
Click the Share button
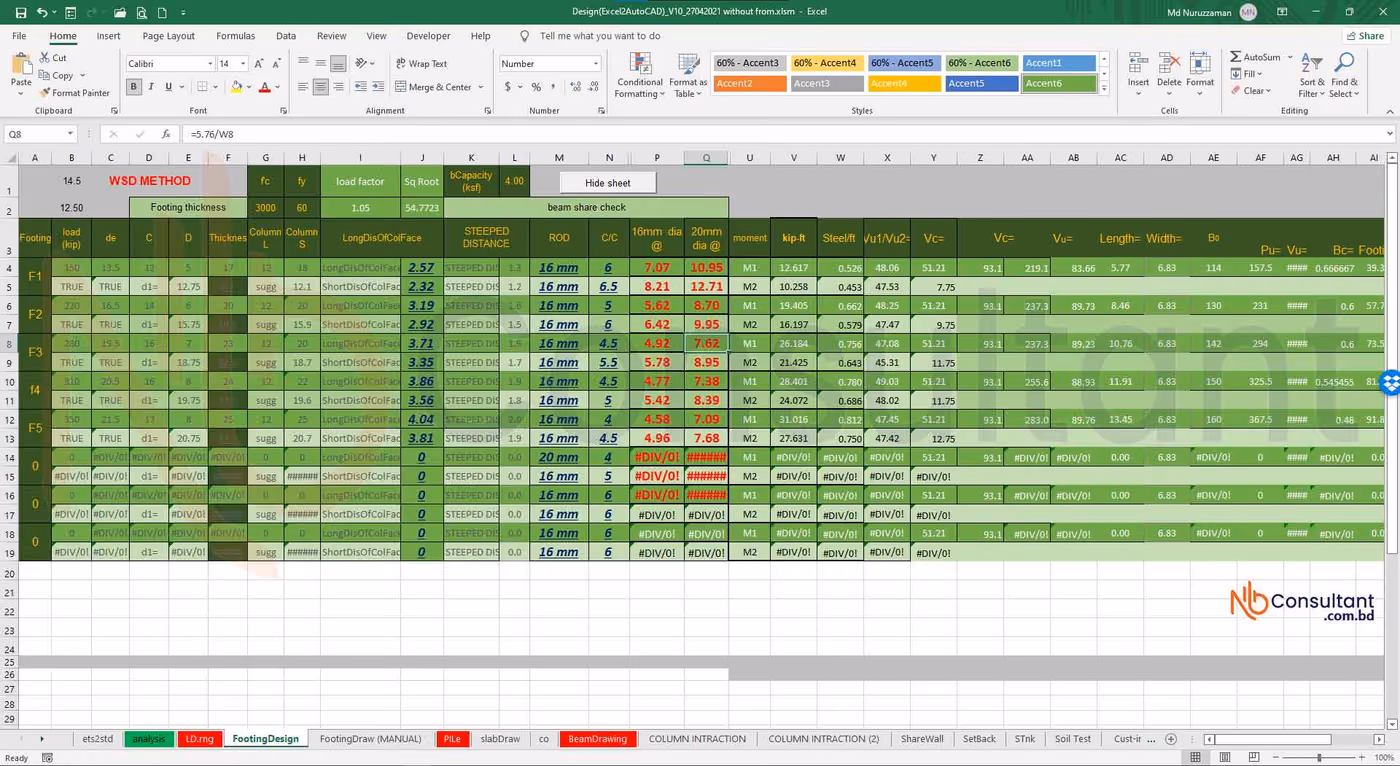(1364, 36)
